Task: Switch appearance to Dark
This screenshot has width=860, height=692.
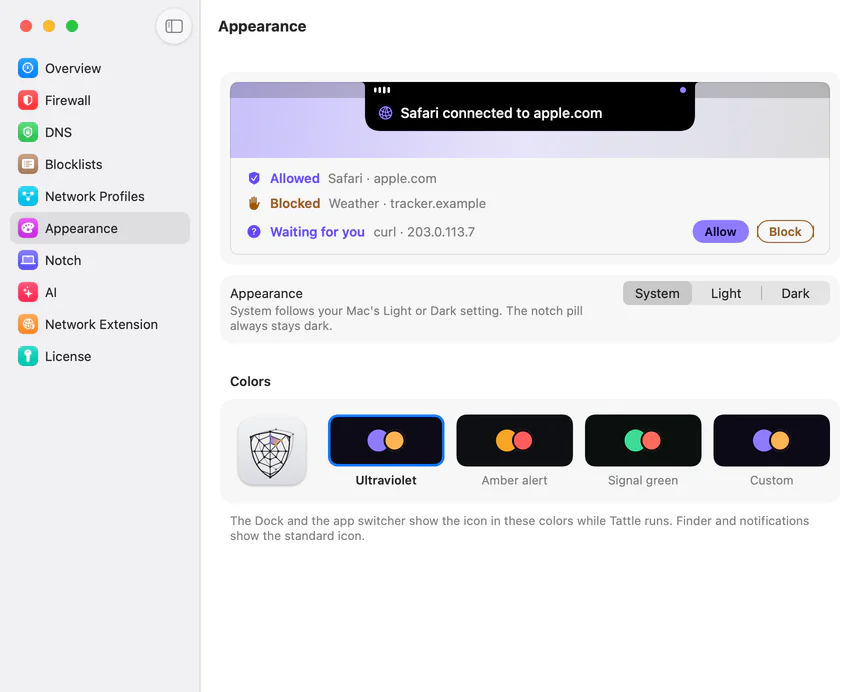Action: (795, 293)
